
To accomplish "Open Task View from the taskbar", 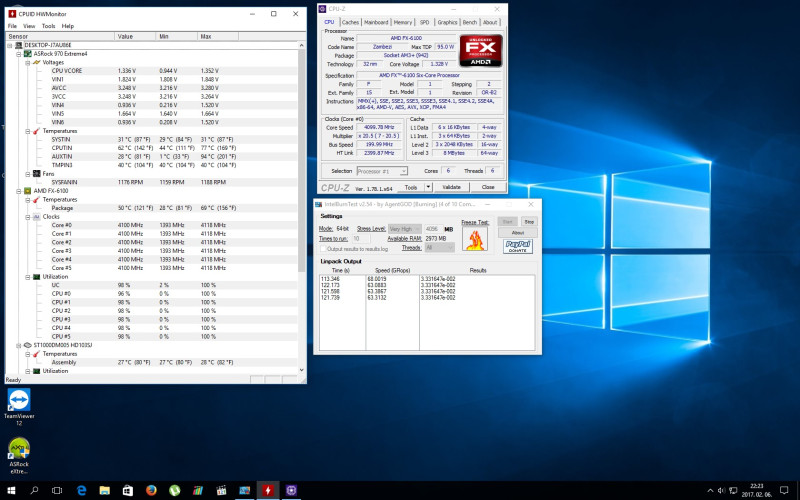I will pyautogui.click(x=57, y=491).
